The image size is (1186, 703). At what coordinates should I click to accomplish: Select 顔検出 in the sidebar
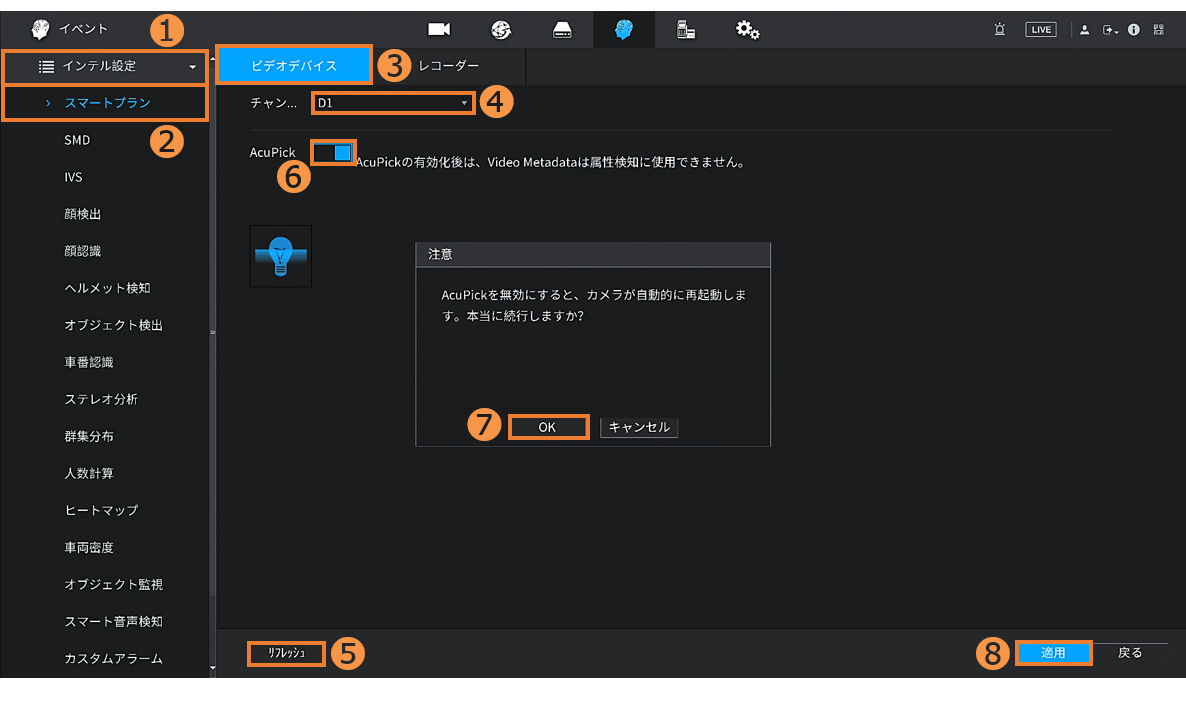[x=83, y=214]
